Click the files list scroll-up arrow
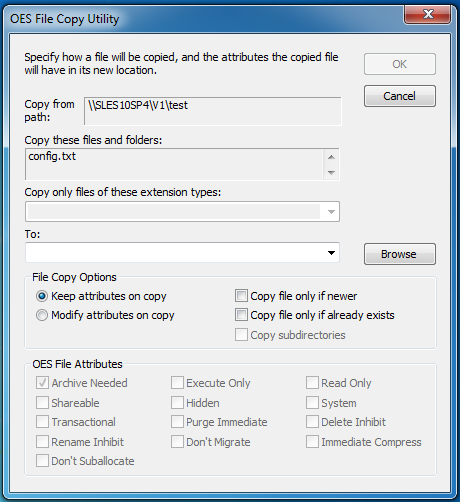 [331, 157]
